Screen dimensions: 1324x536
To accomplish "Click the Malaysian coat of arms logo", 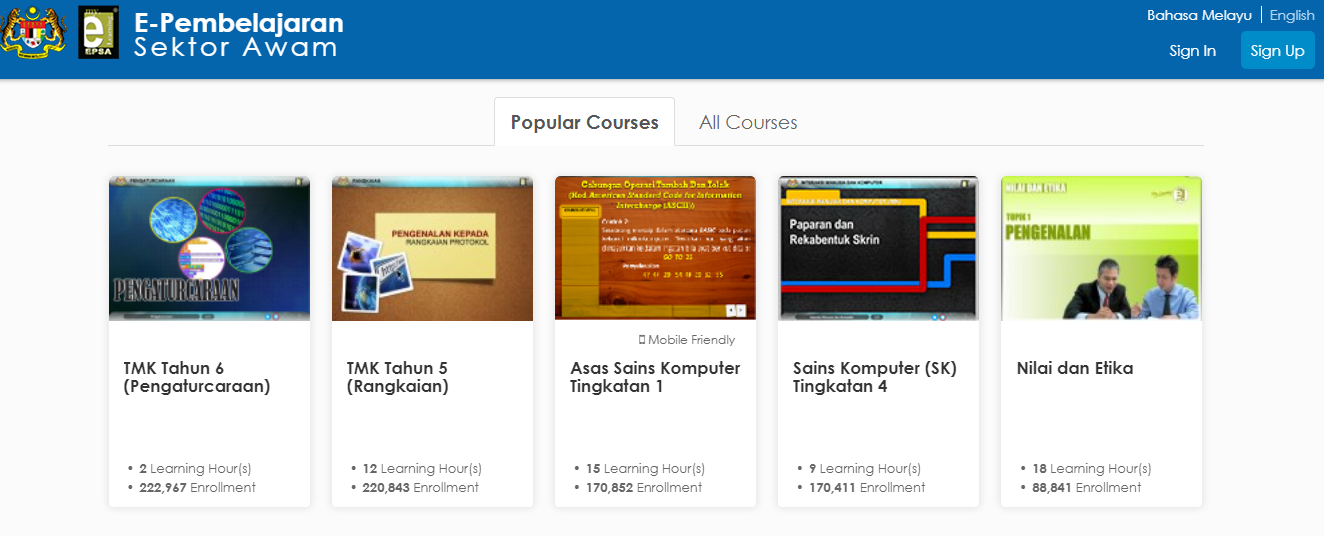I will point(35,34).
